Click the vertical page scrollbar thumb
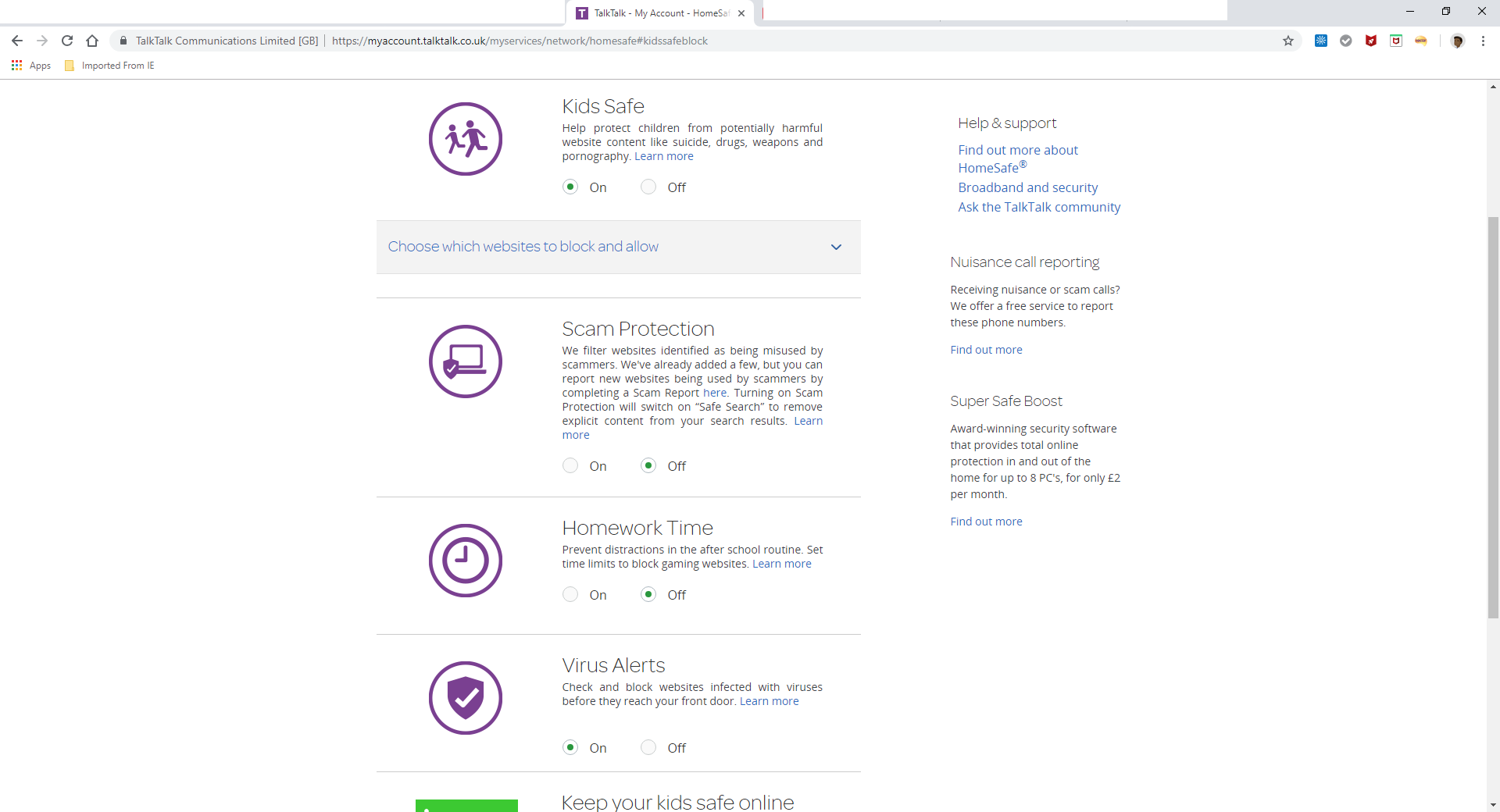Image resolution: width=1500 pixels, height=812 pixels. 1493,418
